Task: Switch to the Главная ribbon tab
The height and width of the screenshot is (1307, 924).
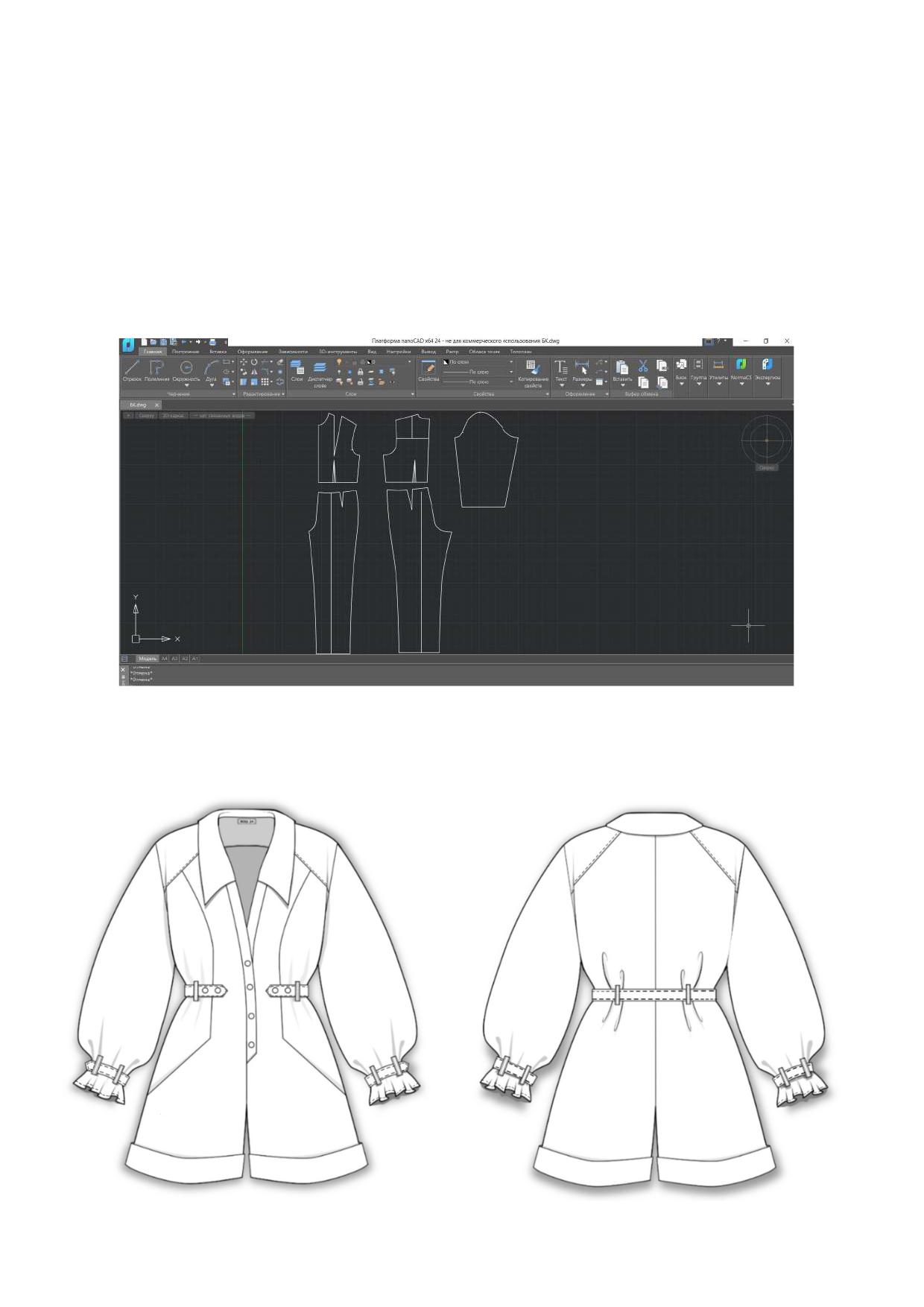Action: point(153,352)
